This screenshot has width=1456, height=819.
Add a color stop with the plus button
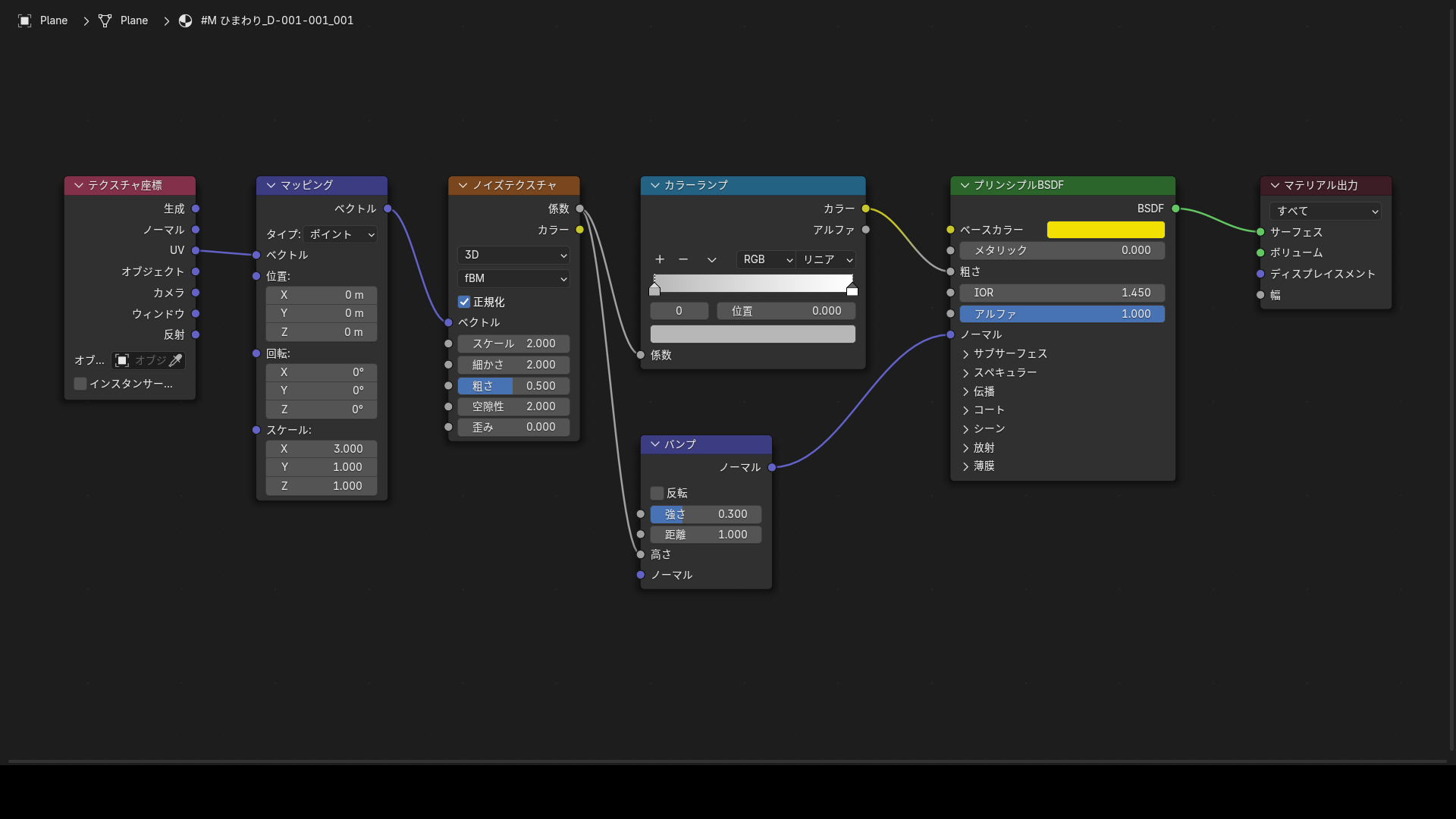[x=660, y=259]
